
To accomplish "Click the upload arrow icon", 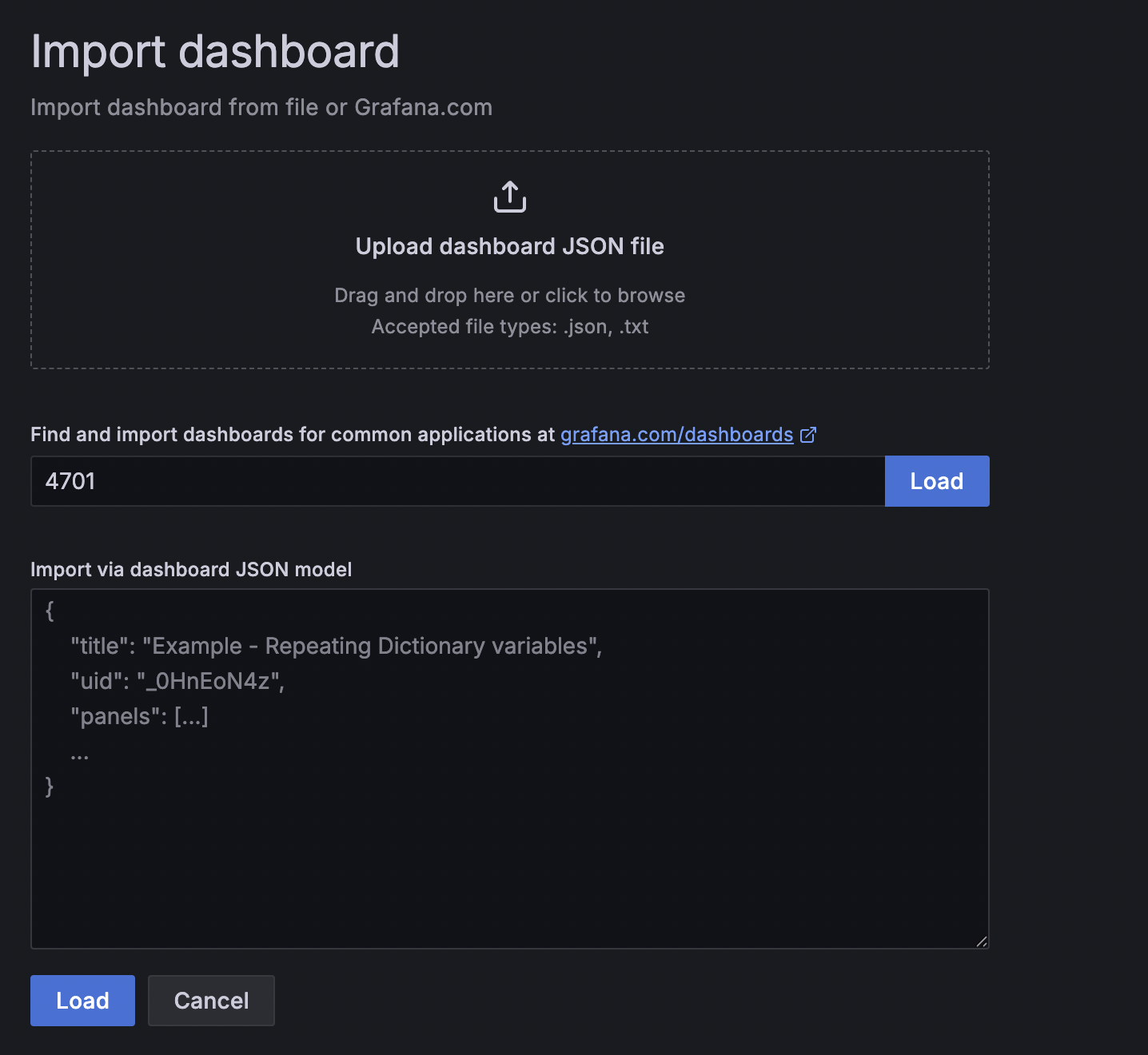I will coord(510,197).
